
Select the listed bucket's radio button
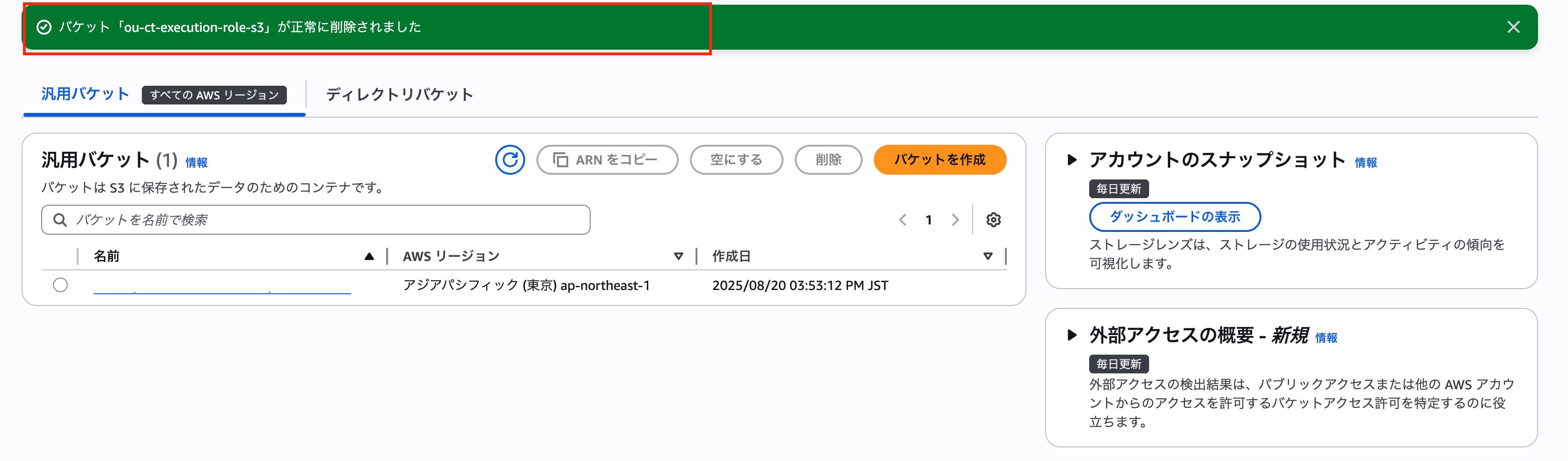60,284
